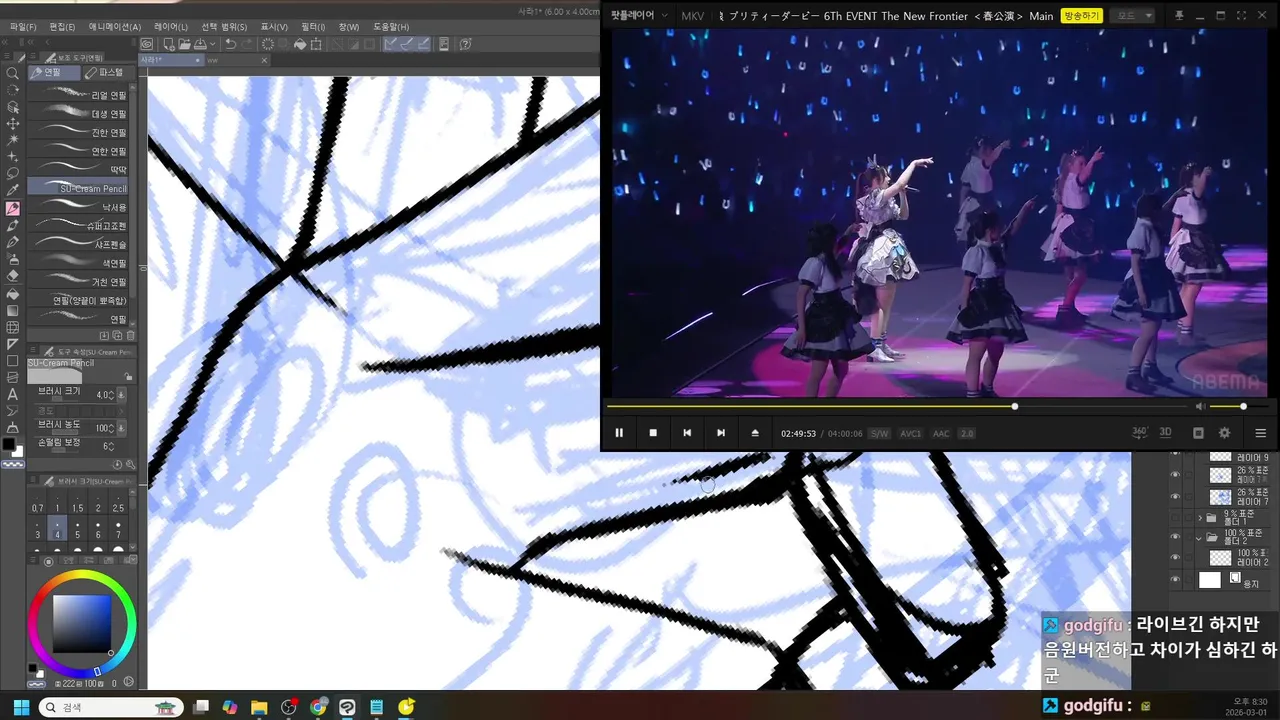Image resolution: width=1280 pixels, height=720 pixels.
Task: Select the 진한 연필 brush
Action: 80,132
